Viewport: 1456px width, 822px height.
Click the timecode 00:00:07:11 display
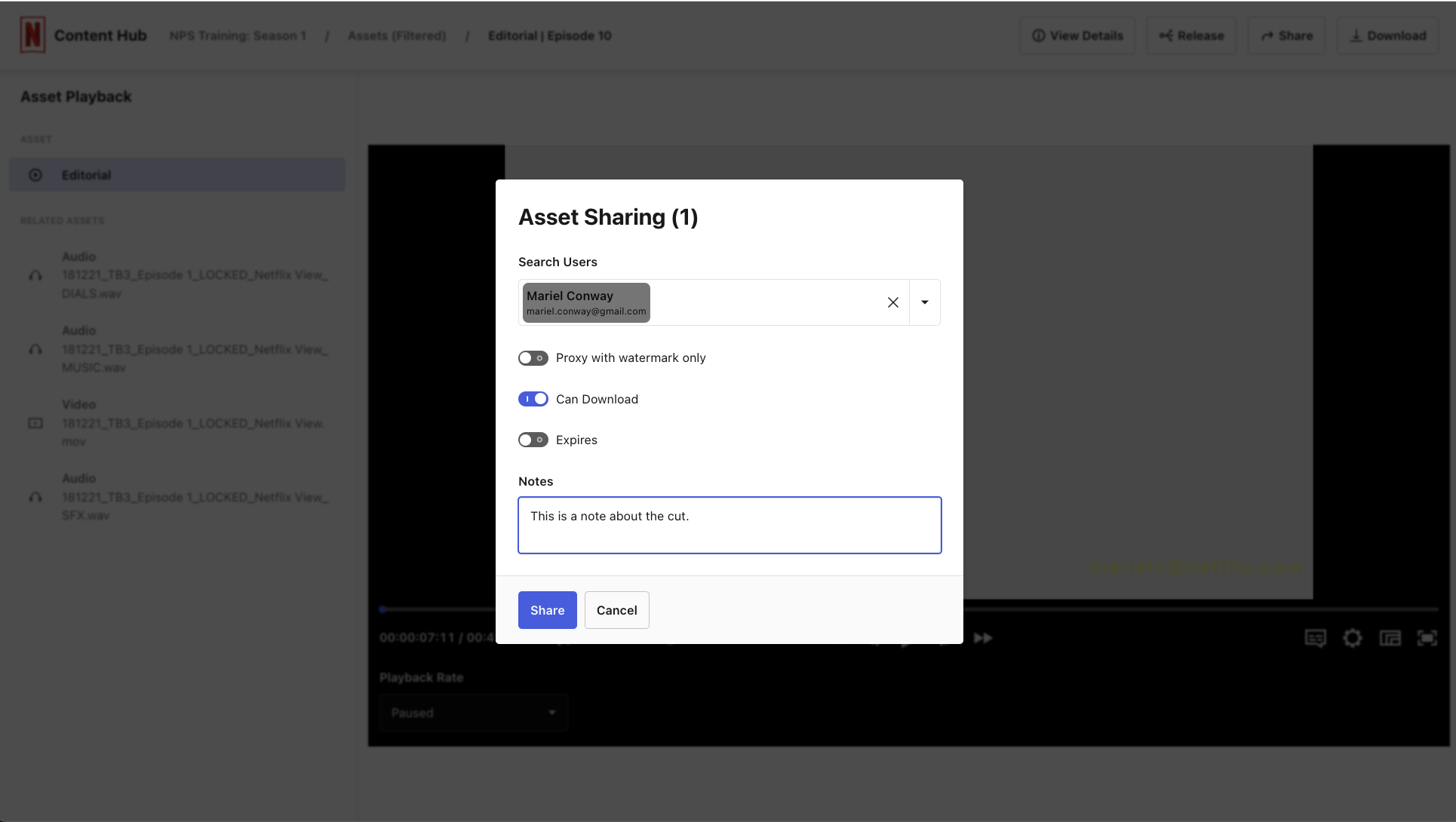(x=417, y=637)
